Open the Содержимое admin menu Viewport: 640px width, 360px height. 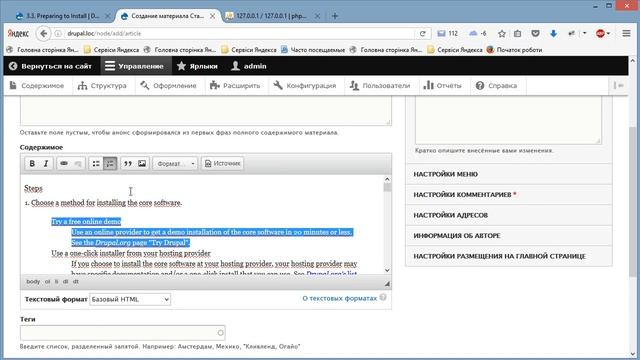click(37, 86)
